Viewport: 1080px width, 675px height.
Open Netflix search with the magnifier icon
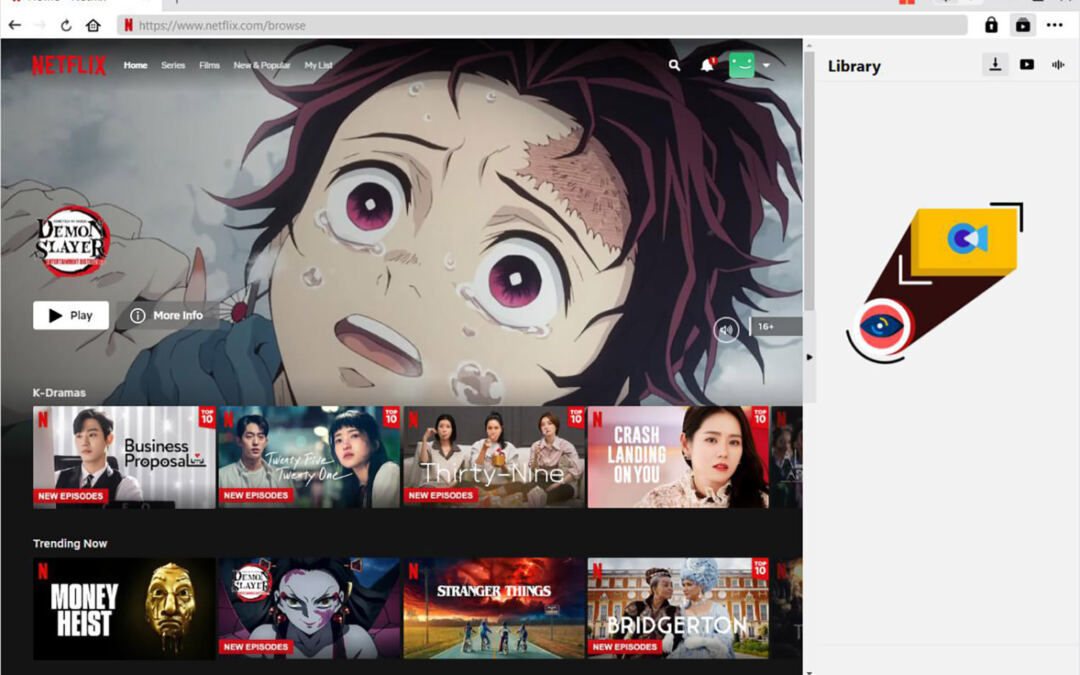674,65
